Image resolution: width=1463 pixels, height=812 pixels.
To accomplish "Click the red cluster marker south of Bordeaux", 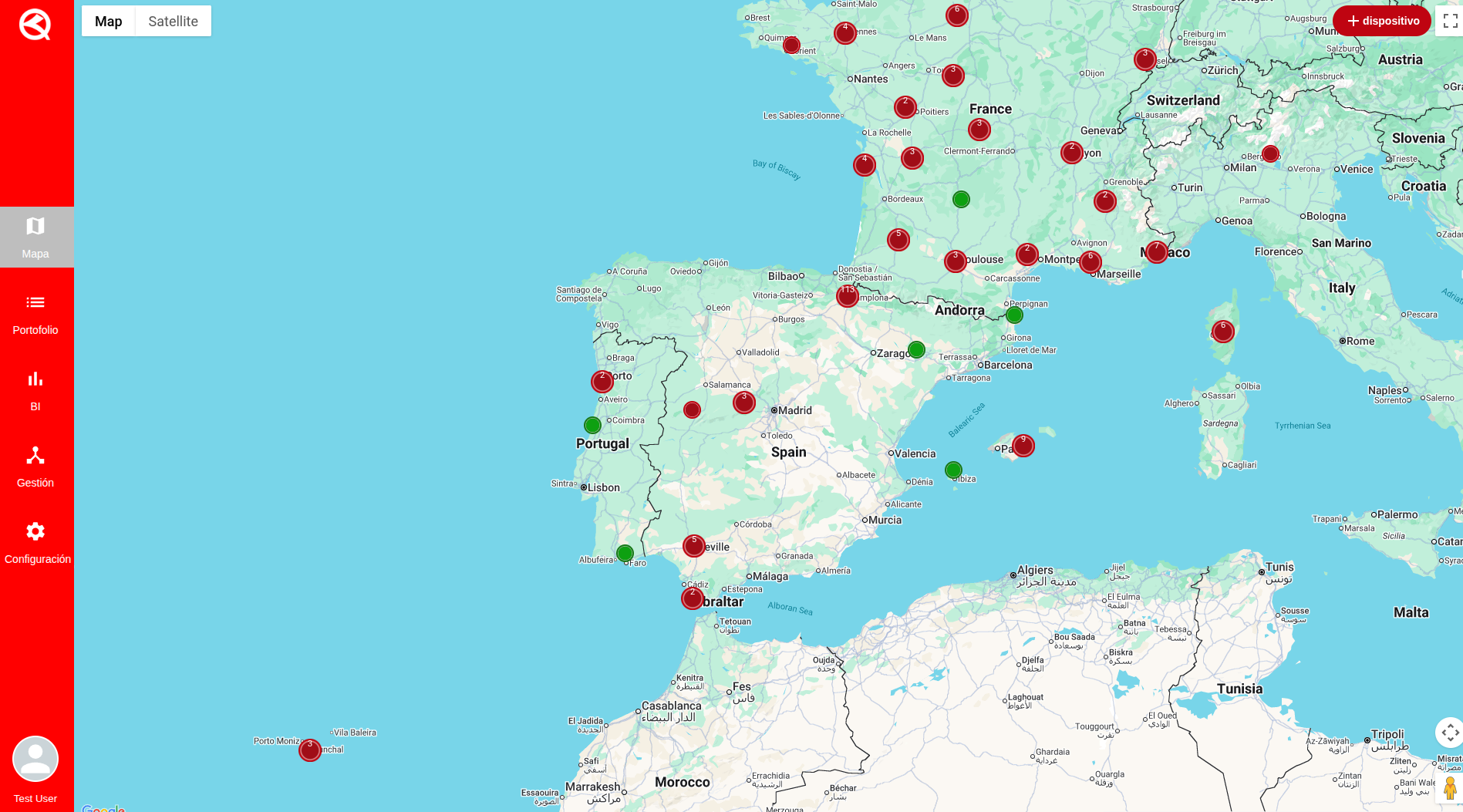I will tap(898, 240).
